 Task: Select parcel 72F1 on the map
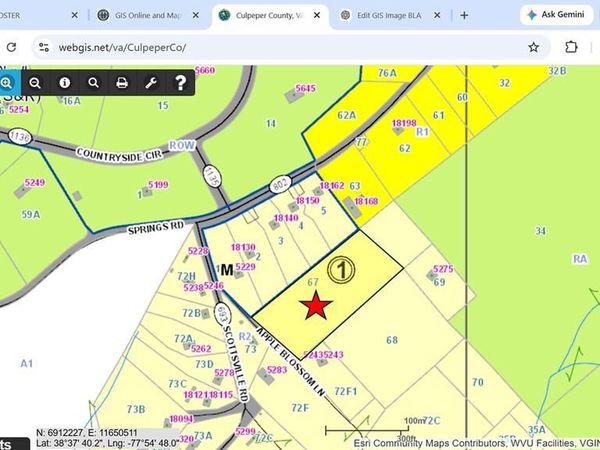(346, 391)
